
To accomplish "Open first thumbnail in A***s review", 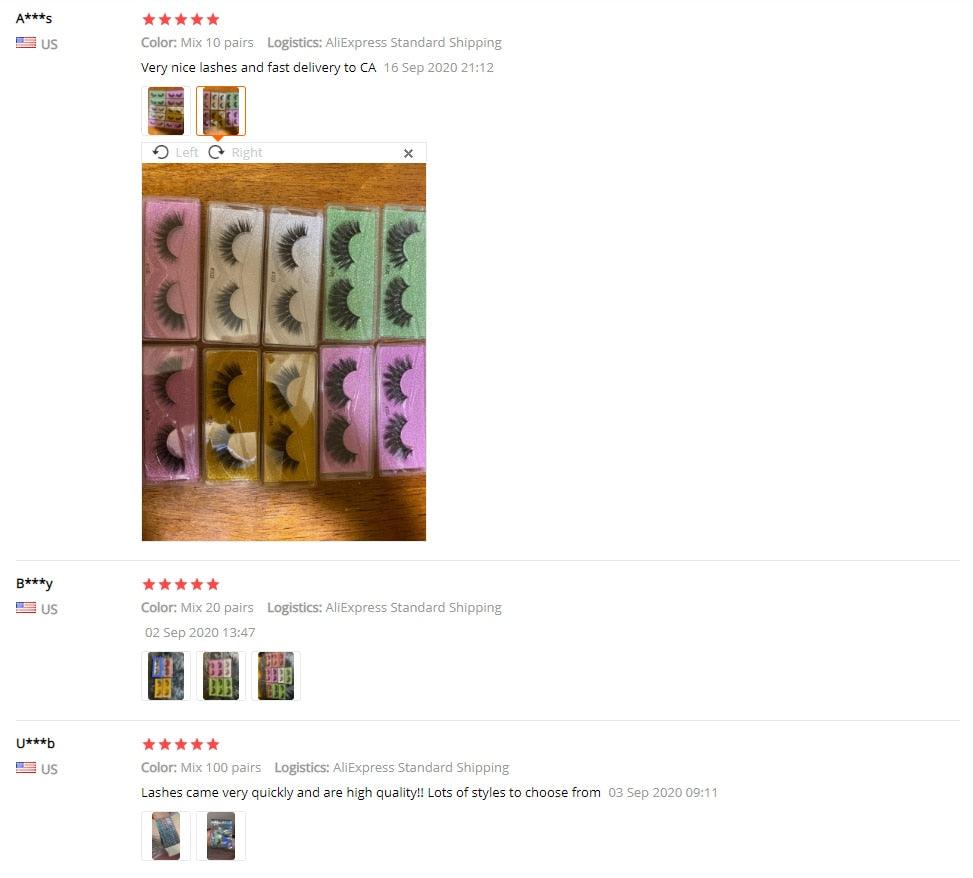I will [x=166, y=111].
